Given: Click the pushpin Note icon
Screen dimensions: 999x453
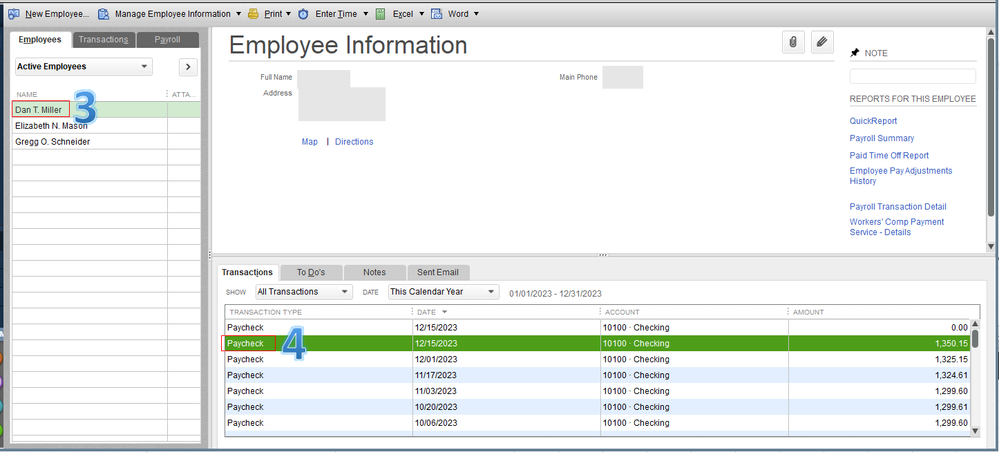Looking at the screenshot, I should pos(855,54).
